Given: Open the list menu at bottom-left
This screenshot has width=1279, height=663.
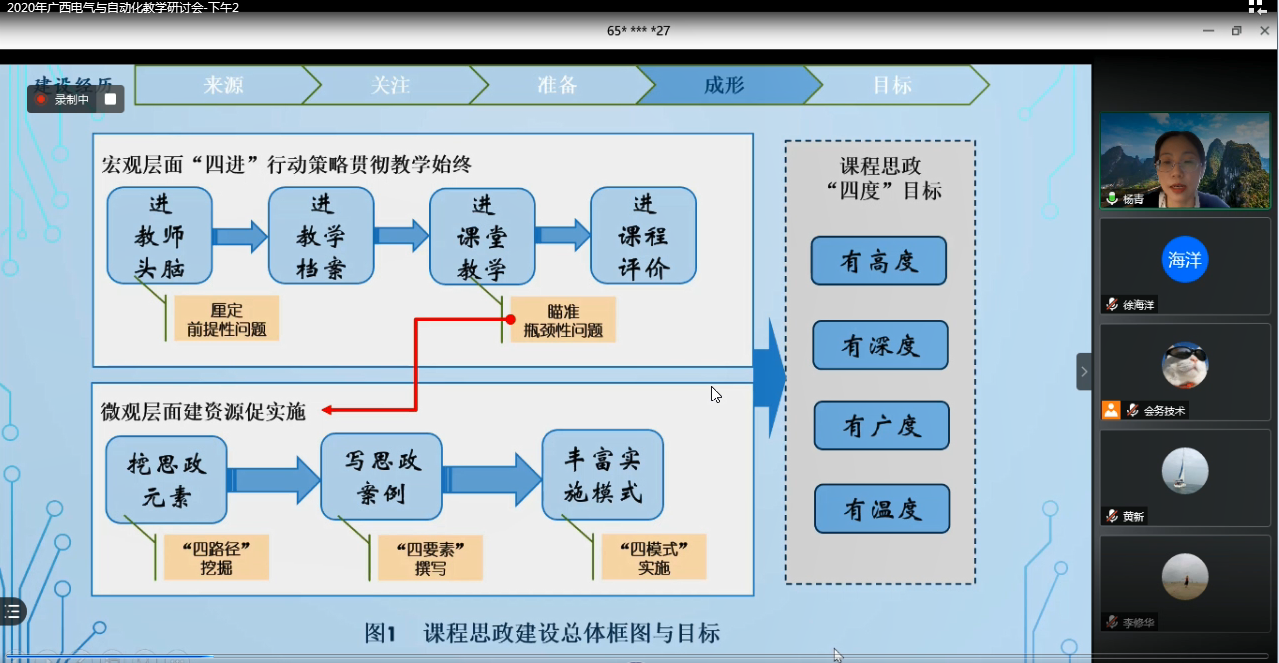Looking at the screenshot, I should click(x=11, y=611).
